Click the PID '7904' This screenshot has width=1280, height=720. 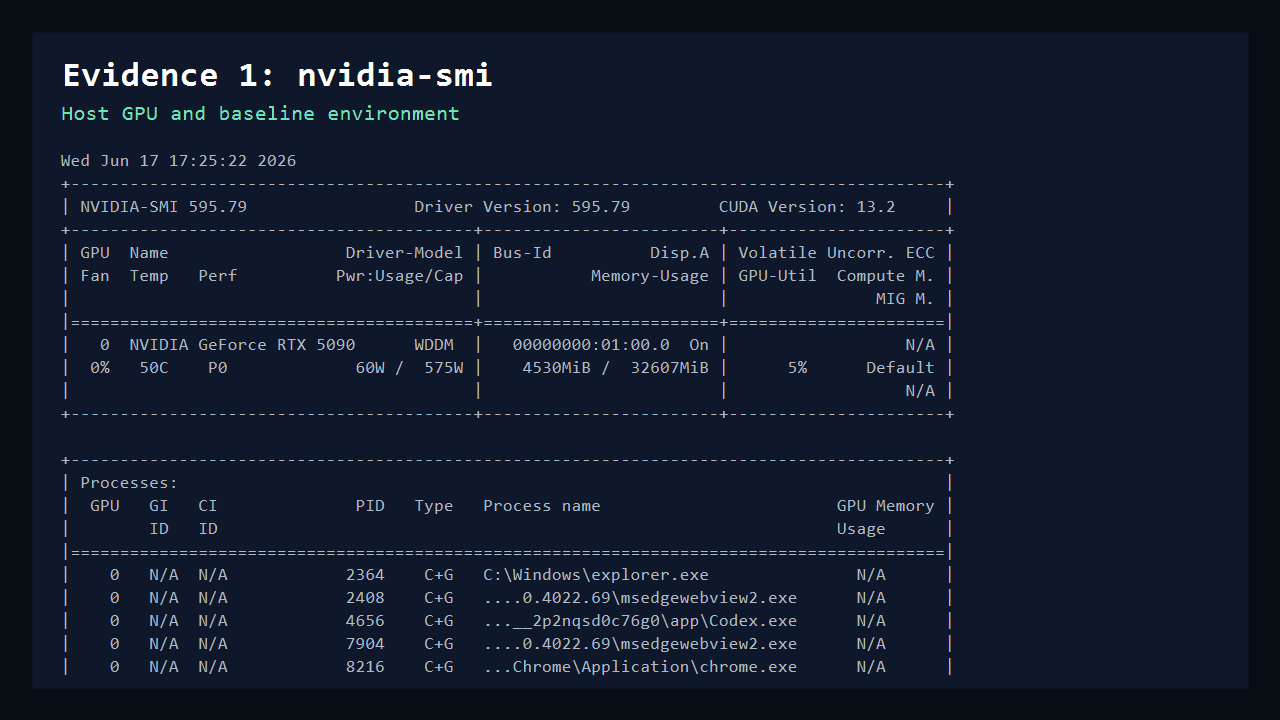click(365, 644)
